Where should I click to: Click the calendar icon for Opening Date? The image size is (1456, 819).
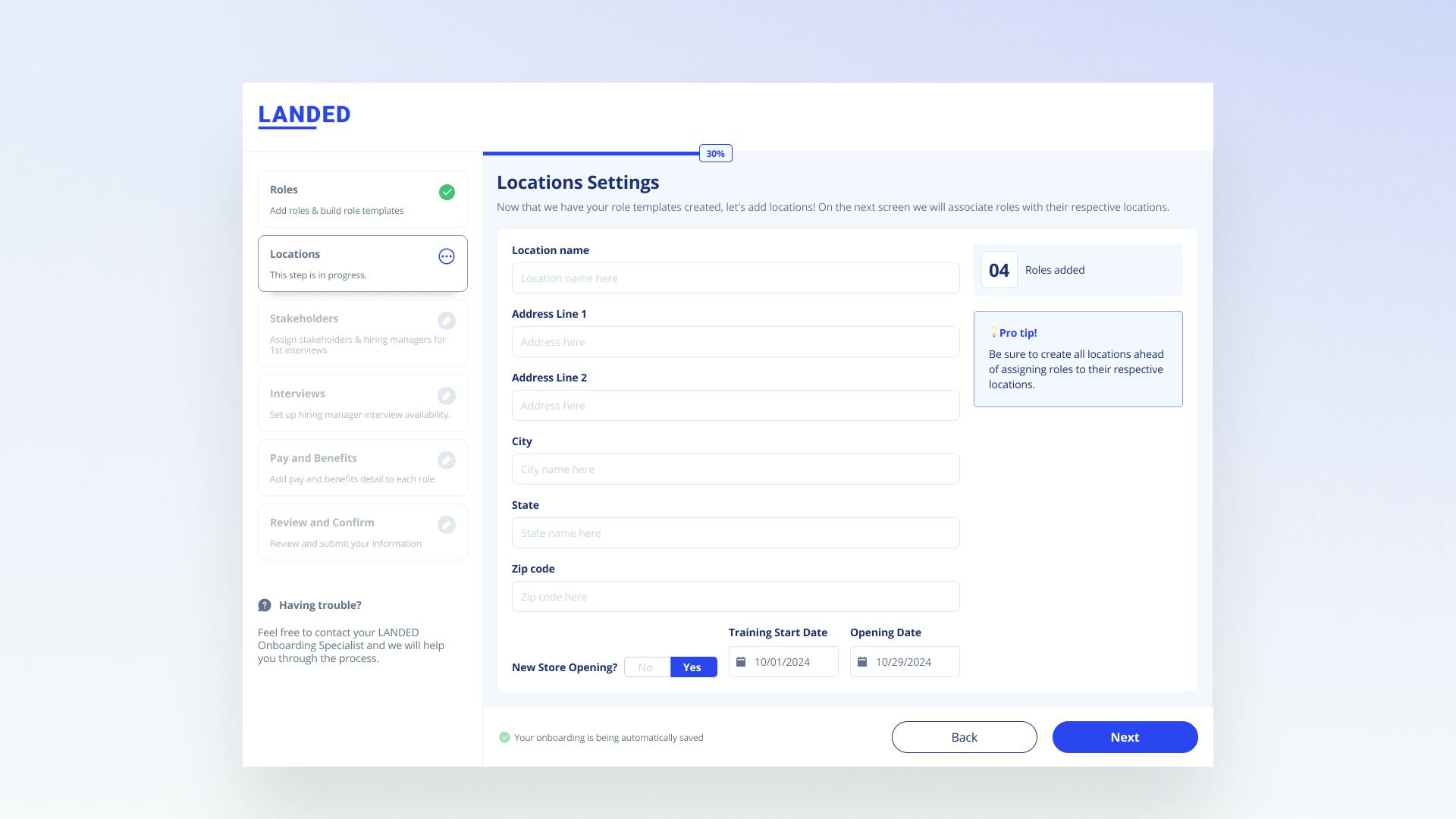pyautogui.click(x=862, y=661)
